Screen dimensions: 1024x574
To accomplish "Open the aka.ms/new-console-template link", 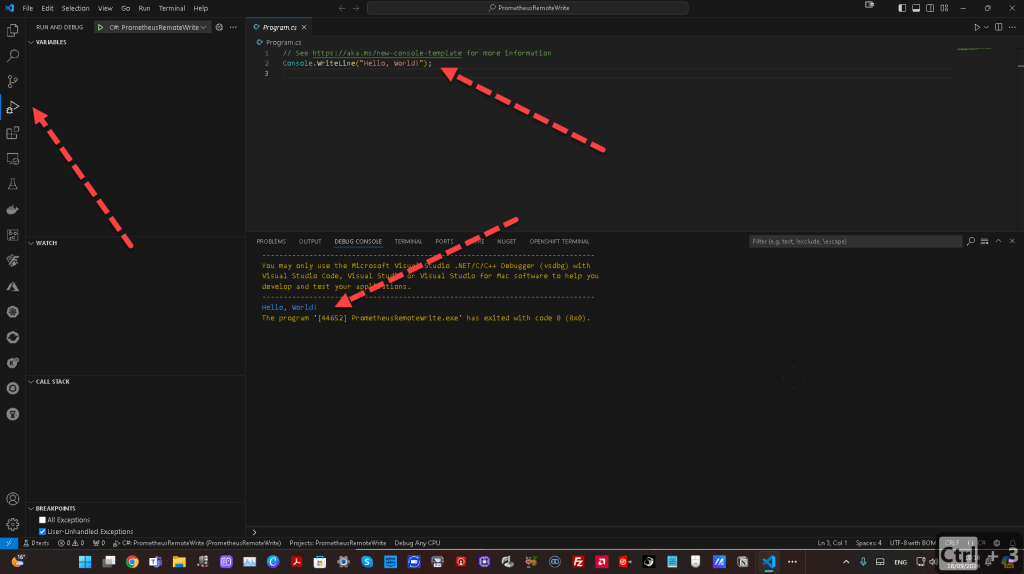I will [387, 53].
